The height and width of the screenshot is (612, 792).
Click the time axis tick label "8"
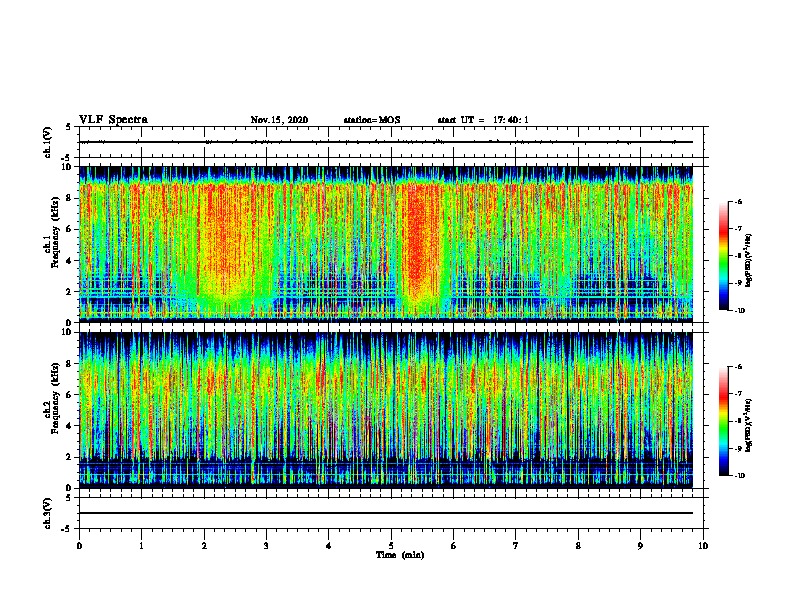point(578,546)
